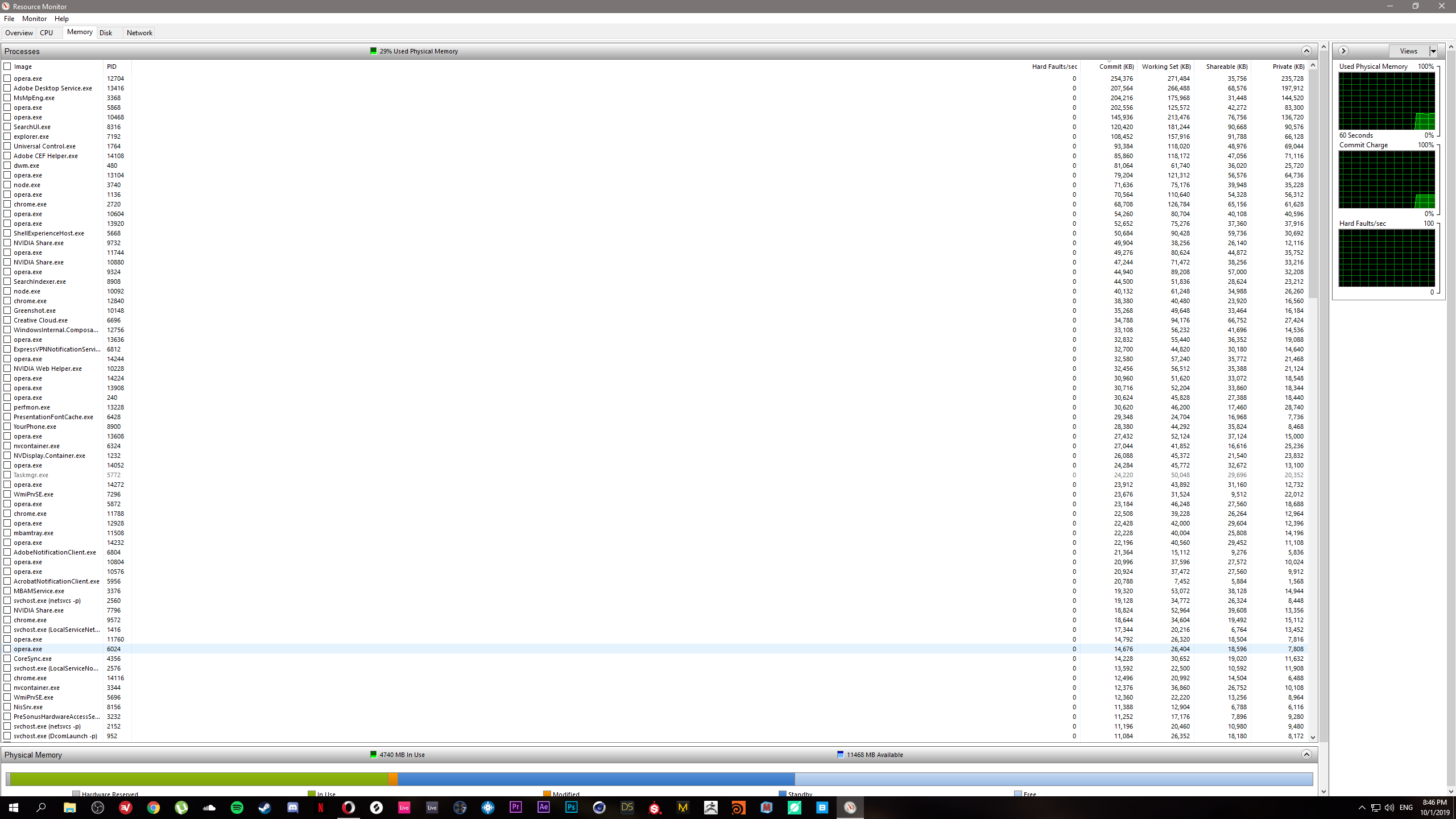1456x819 pixels.
Task: Click green In Use memory bar segment
Action: point(199,779)
